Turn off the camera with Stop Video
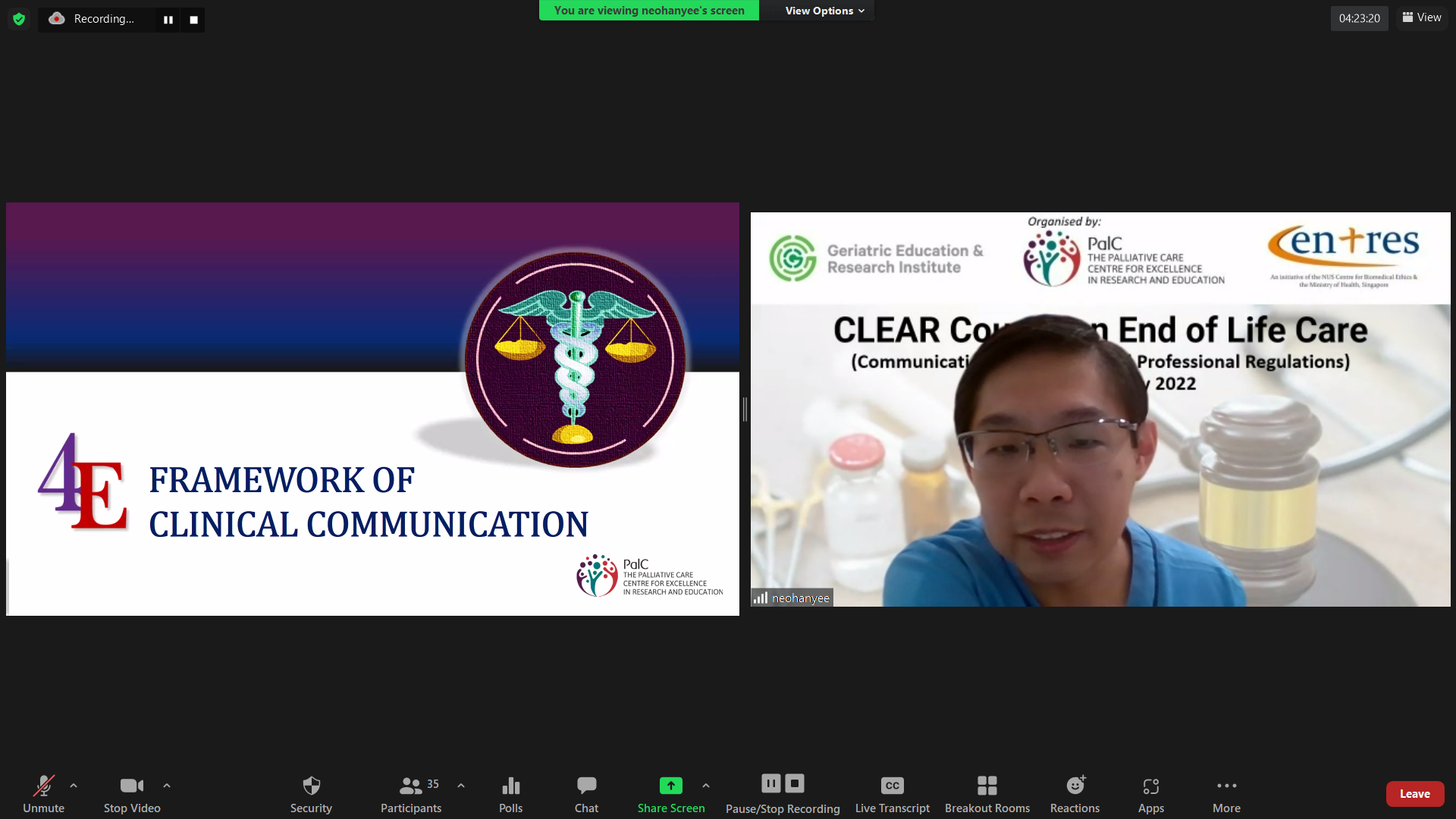The height and width of the screenshot is (819, 1456). [132, 792]
